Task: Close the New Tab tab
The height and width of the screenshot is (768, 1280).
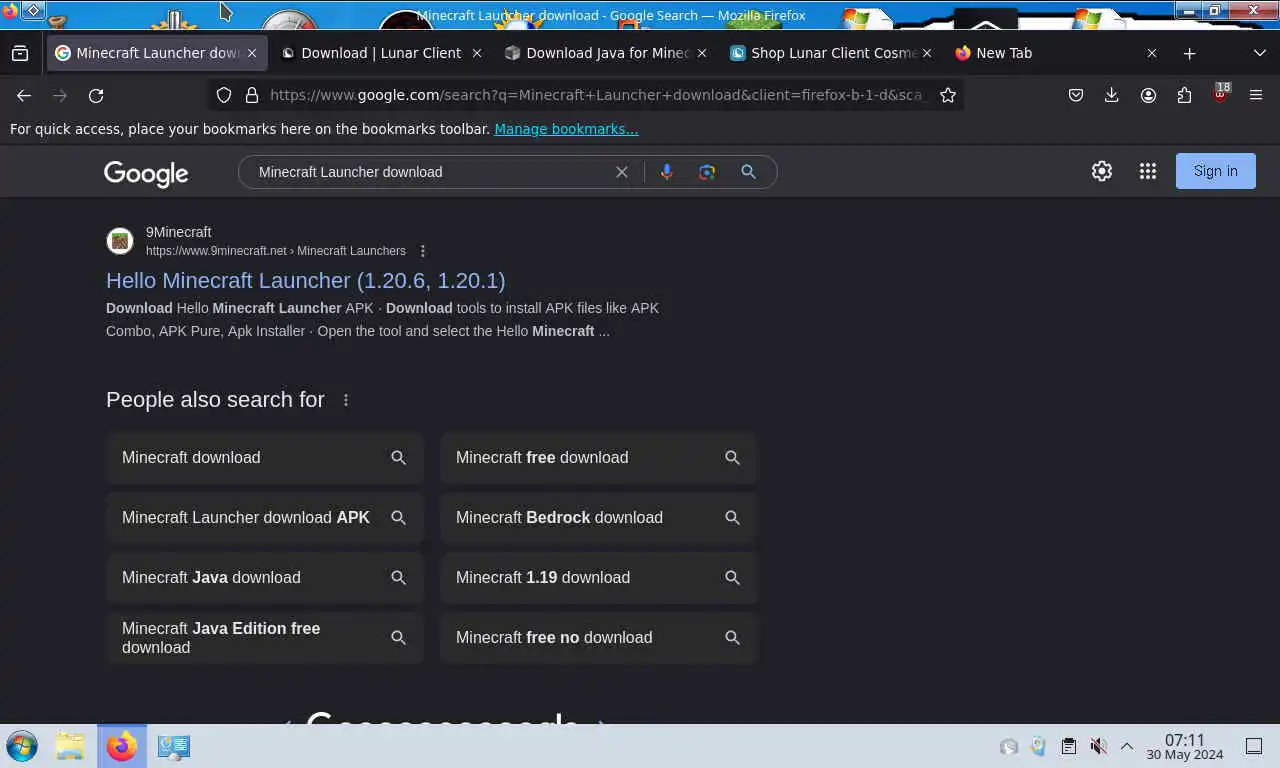Action: click(x=1151, y=53)
